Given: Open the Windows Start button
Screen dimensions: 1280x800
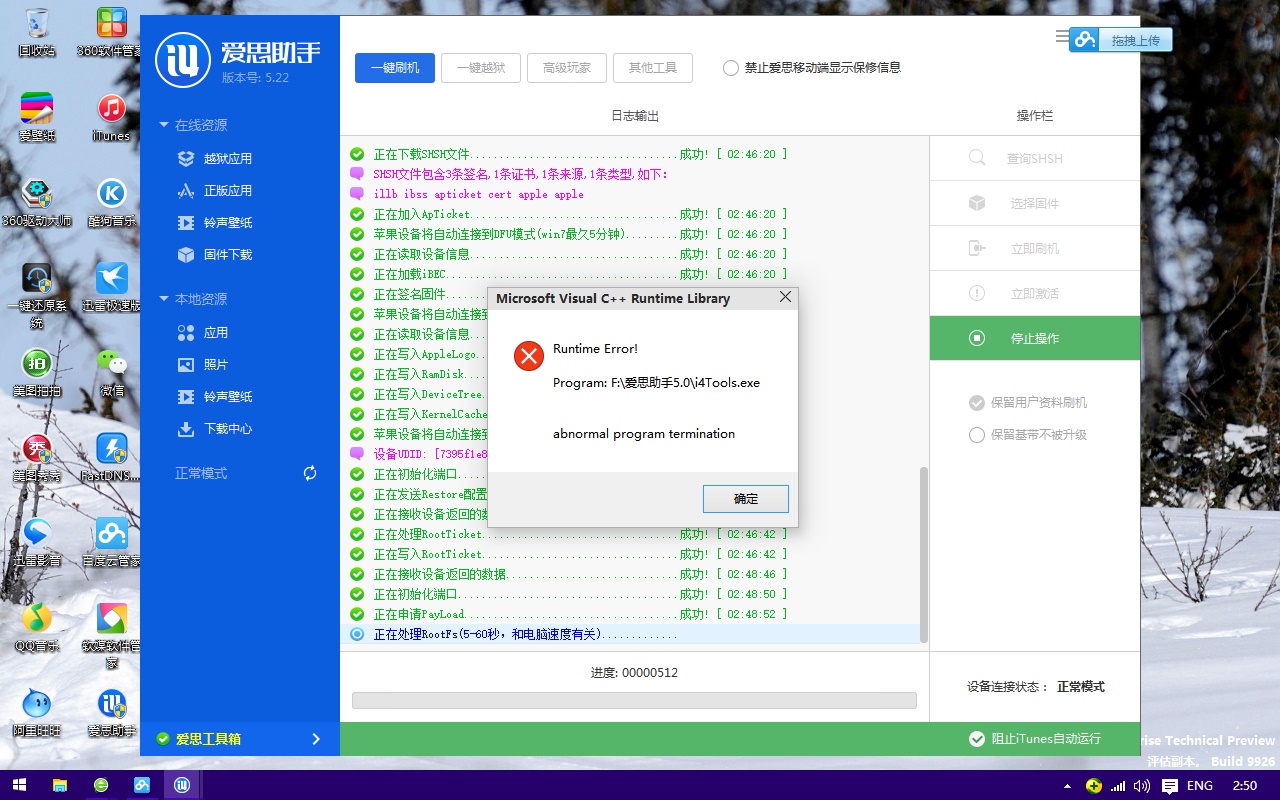Looking at the screenshot, I should click(18, 785).
